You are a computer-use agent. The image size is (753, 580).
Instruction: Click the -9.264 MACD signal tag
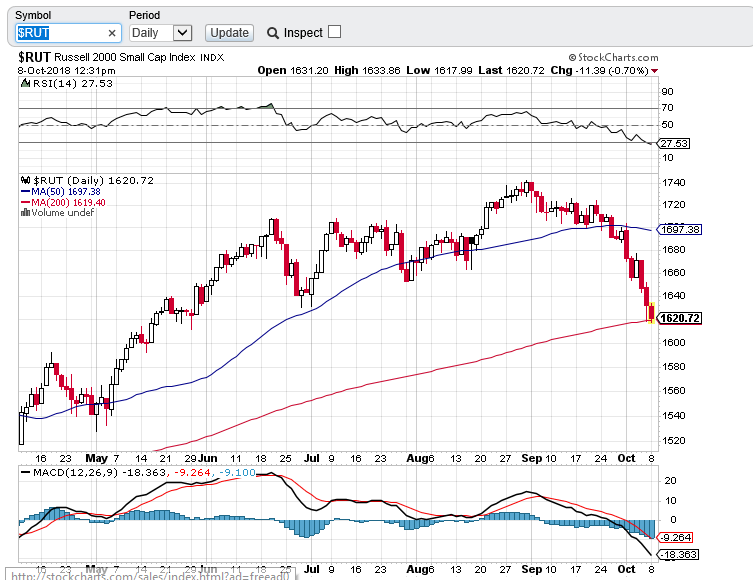675,537
